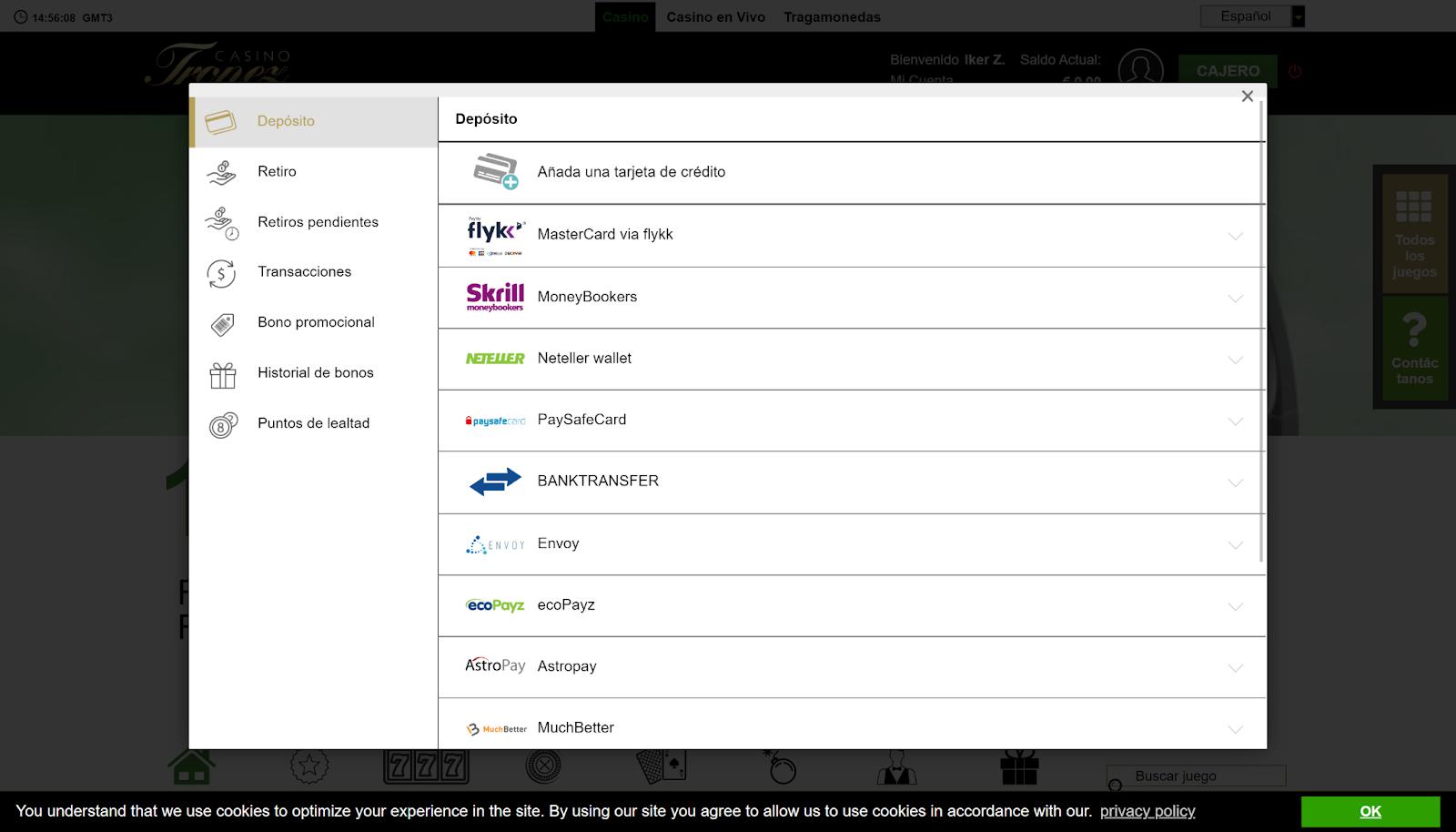Viewport: 1456px width, 832px height.
Task: Click the green CAJERO button
Action: pos(1228,71)
